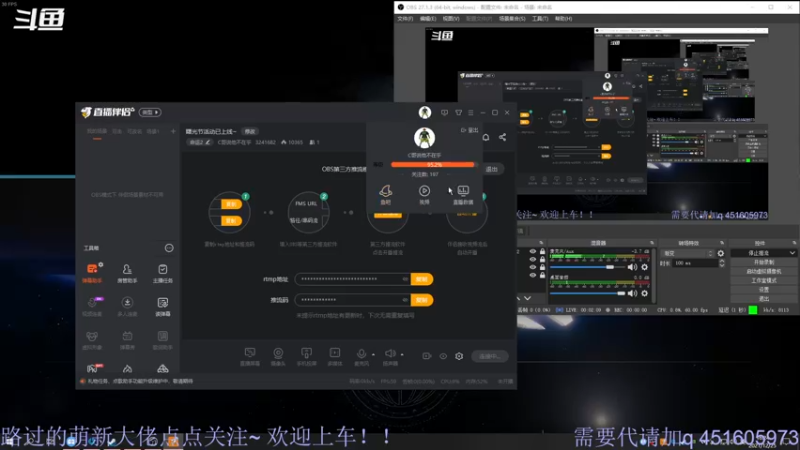Select the first scene tab in 直播伴侣
The image size is (800, 450).
tap(97, 132)
